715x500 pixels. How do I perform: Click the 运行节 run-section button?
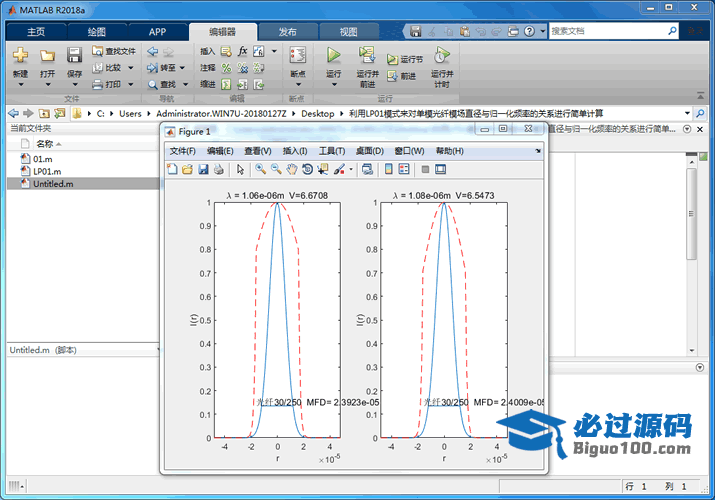pyautogui.click(x=405, y=59)
